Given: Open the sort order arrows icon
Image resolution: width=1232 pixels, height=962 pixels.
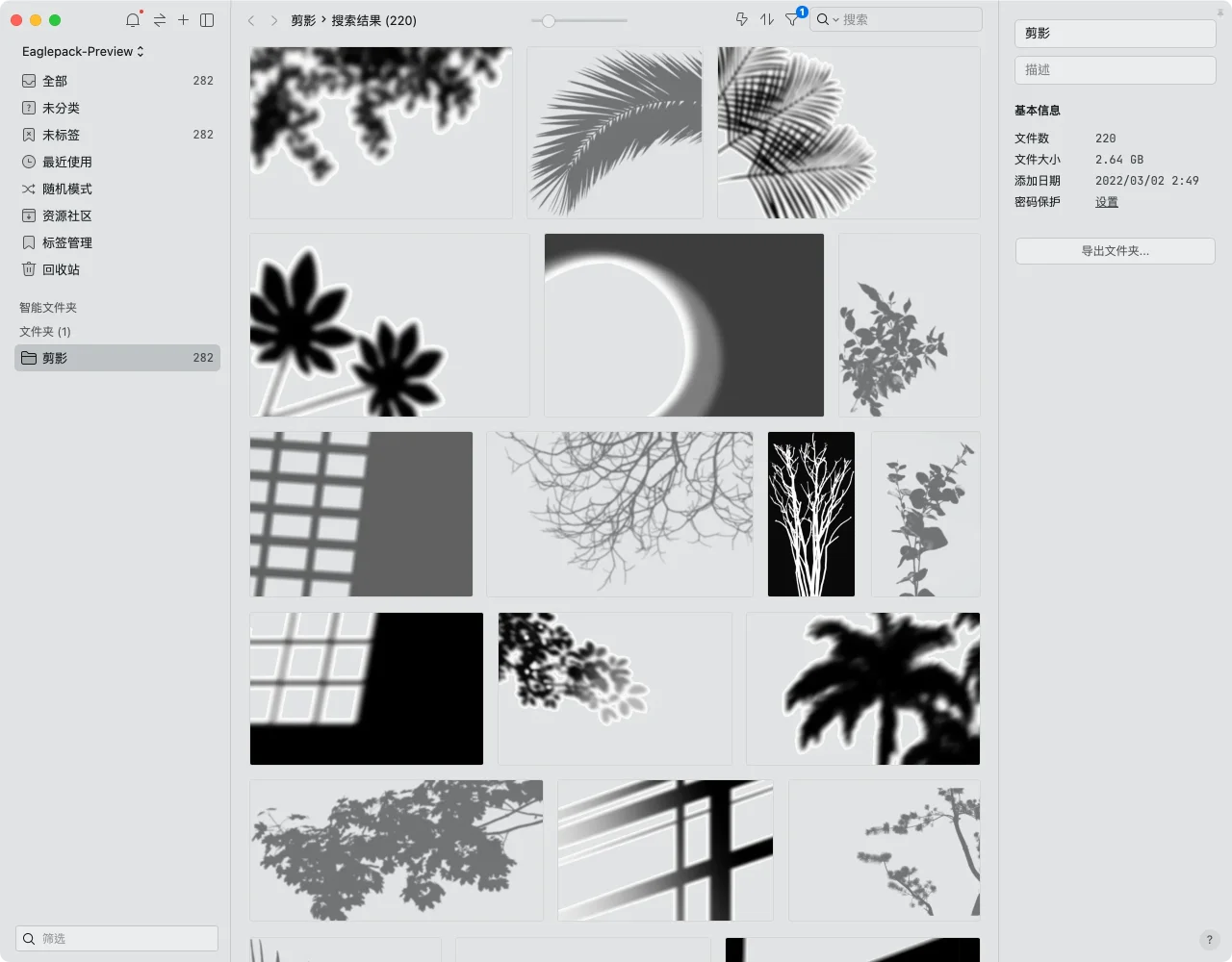Looking at the screenshot, I should pos(767,19).
